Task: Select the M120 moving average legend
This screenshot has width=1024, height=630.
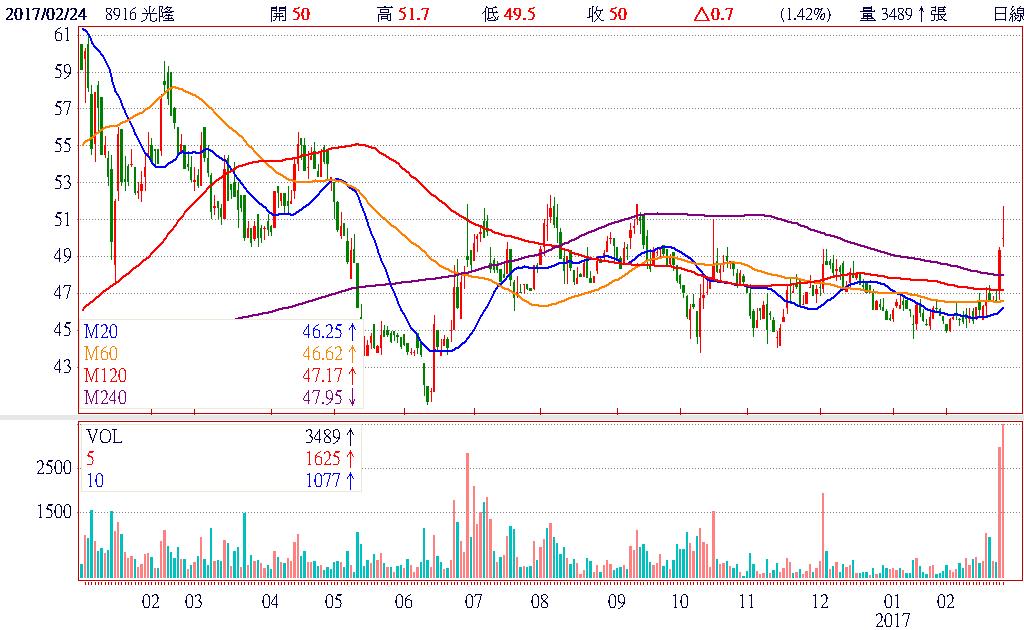Action: pos(105,375)
